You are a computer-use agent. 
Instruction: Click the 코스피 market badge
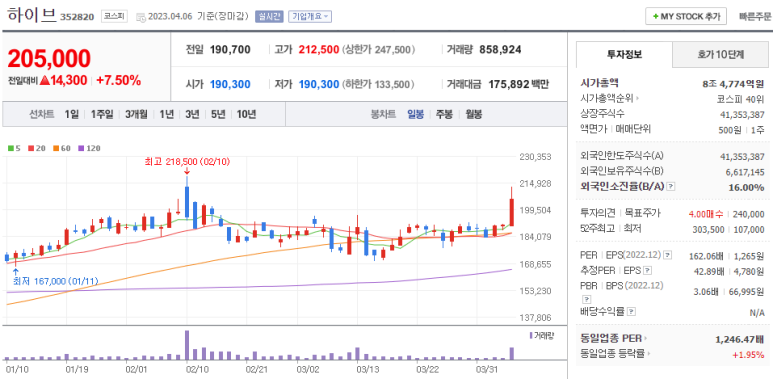(x=114, y=16)
